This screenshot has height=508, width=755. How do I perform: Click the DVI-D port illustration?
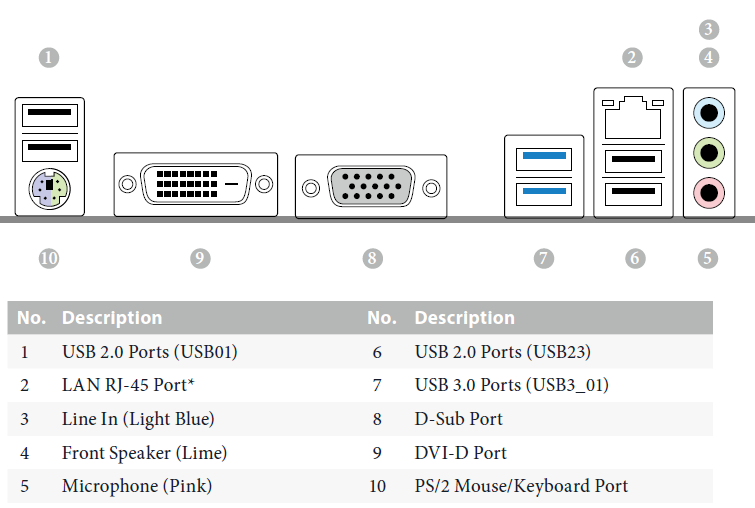click(195, 184)
